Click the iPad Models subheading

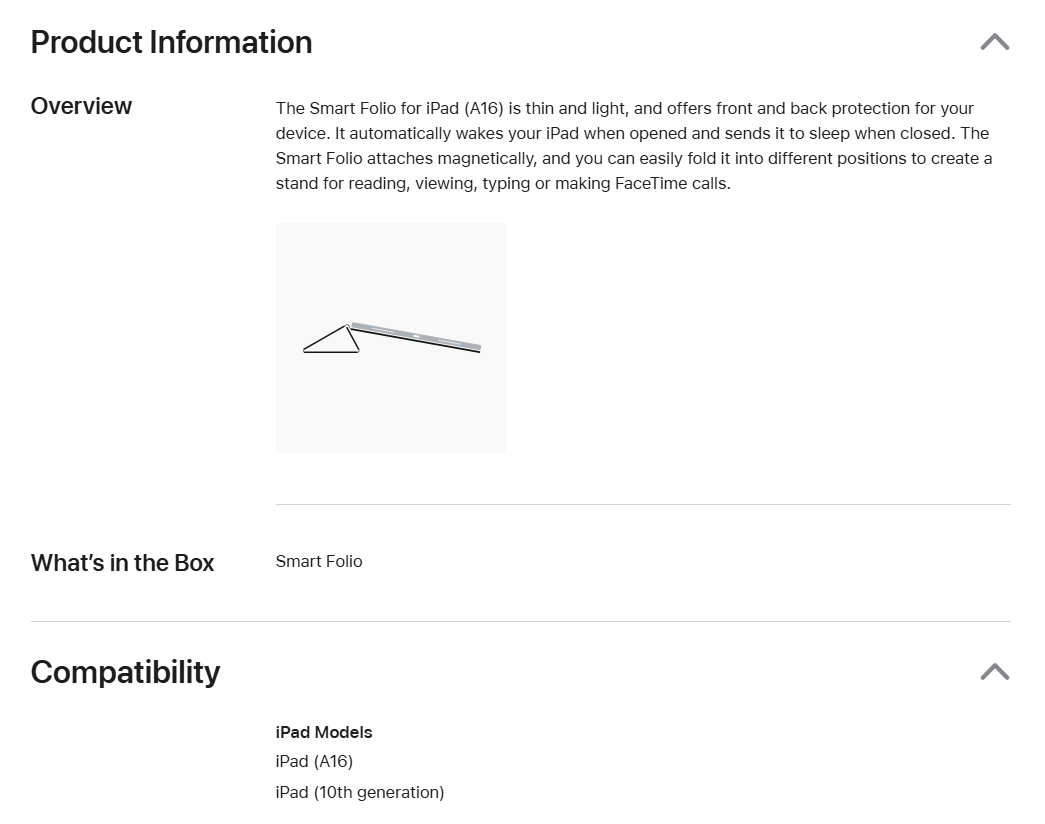(x=324, y=732)
